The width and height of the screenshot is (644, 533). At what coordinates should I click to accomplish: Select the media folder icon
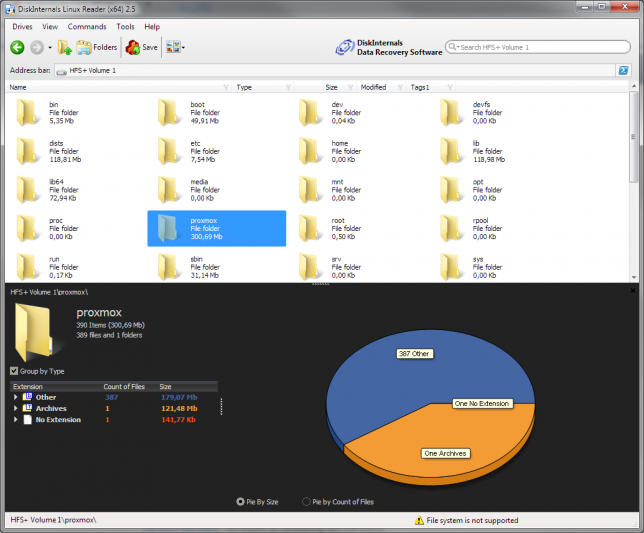[x=170, y=189]
